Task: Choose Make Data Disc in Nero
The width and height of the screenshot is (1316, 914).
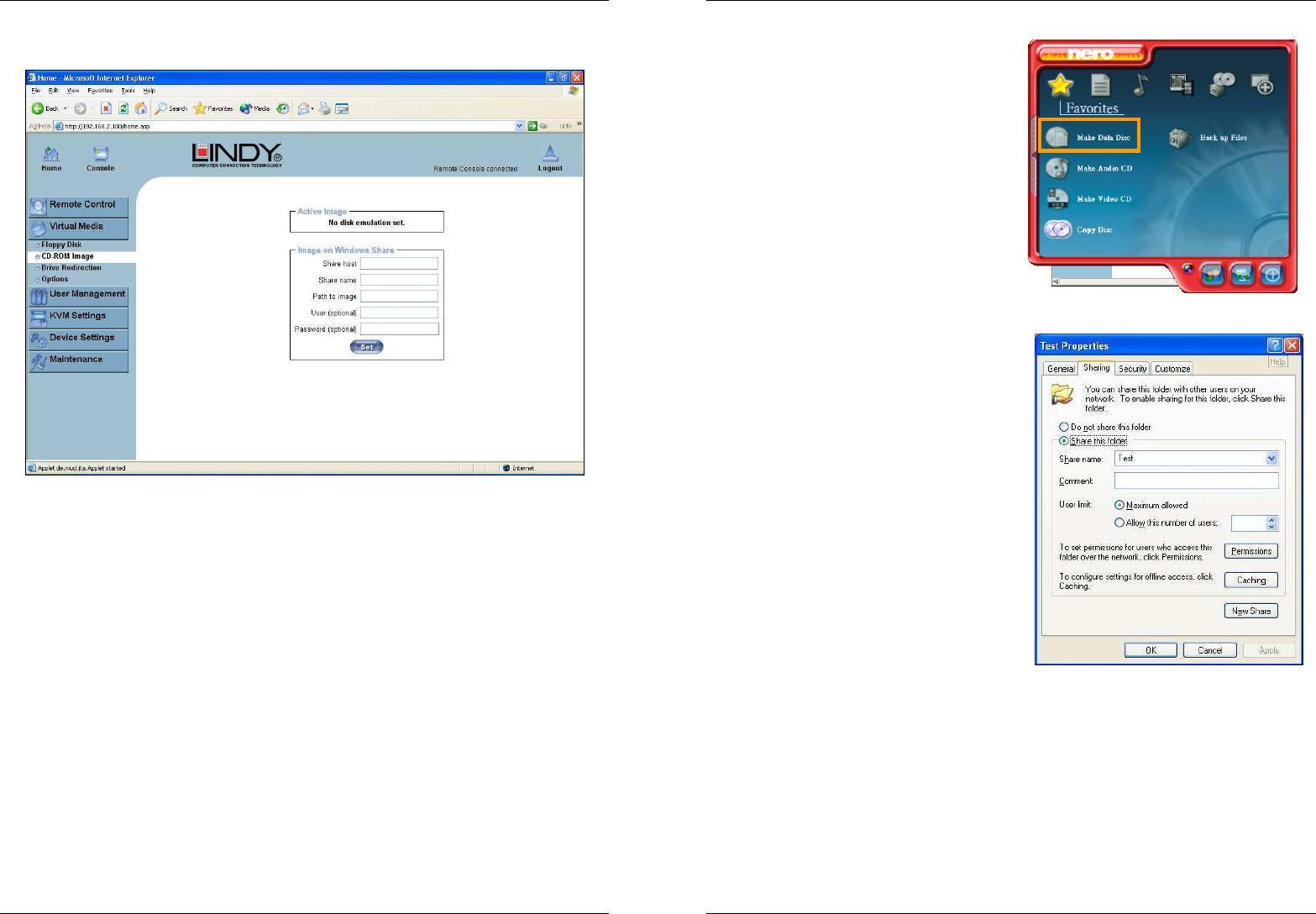Action: (x=1089, y=137)
